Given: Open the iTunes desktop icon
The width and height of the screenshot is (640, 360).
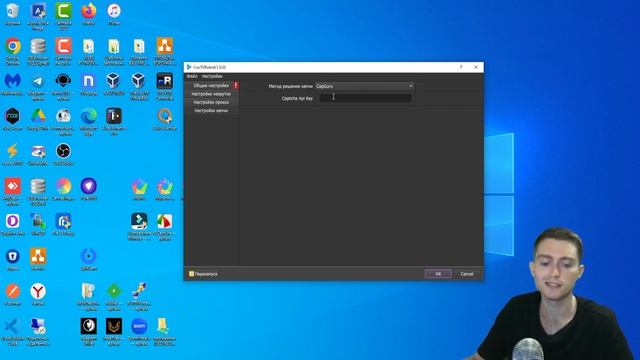Looking at the screenshot, I should [114, 14].
